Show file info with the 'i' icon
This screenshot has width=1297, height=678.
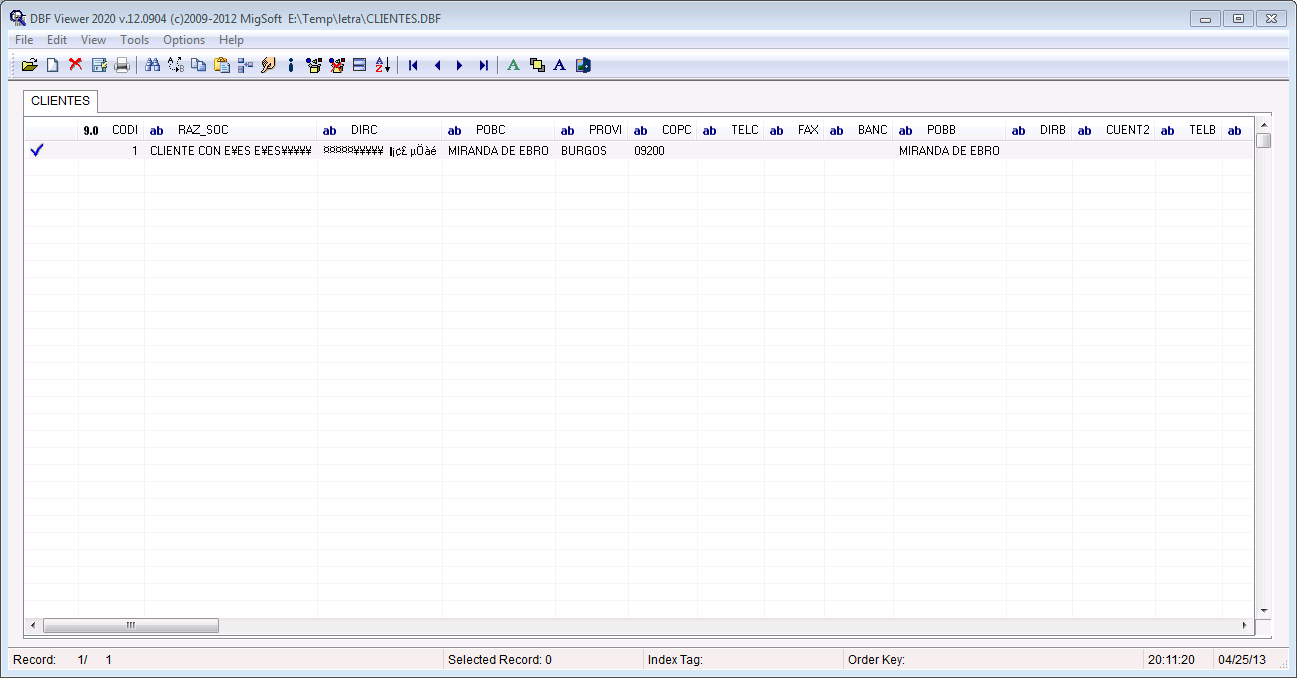[x=291, y=65]
